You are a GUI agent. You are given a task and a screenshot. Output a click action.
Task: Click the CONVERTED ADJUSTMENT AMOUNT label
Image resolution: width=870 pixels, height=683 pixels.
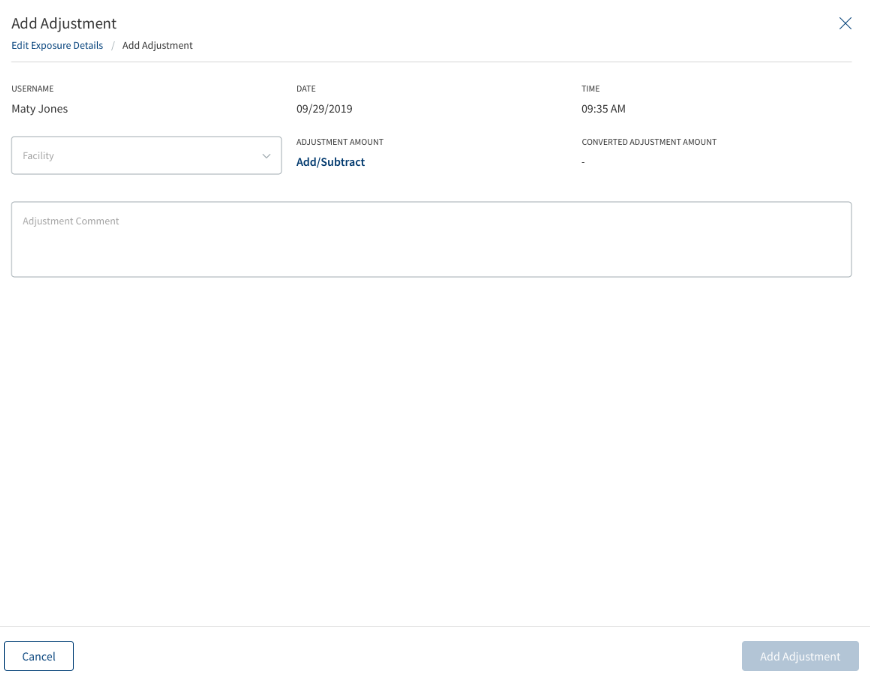click(649, 142)
